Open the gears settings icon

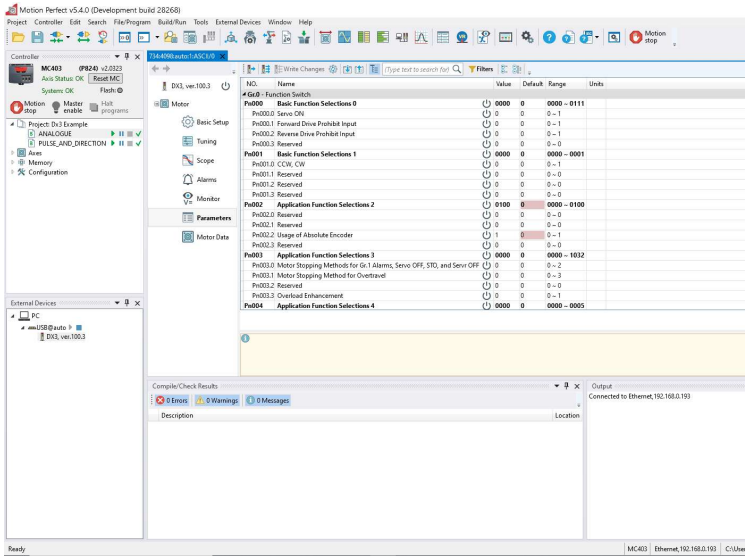[528, 37]
